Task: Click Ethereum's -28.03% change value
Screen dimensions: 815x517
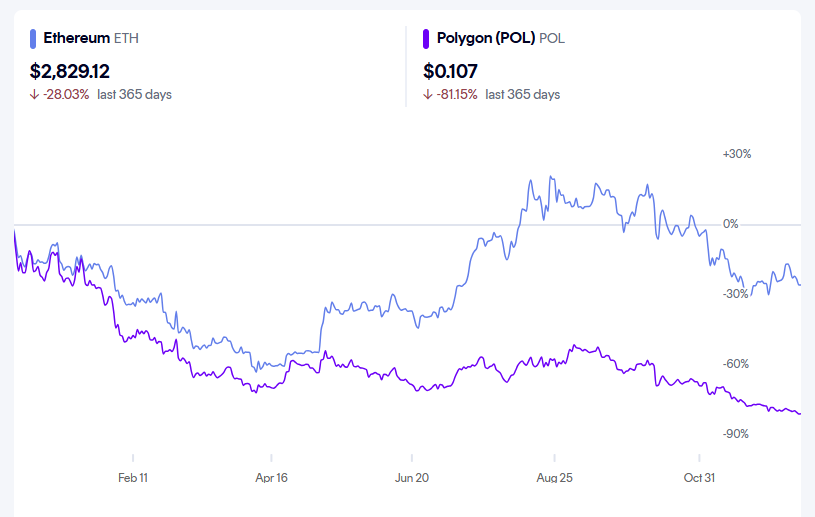Action: click(66, 95)
